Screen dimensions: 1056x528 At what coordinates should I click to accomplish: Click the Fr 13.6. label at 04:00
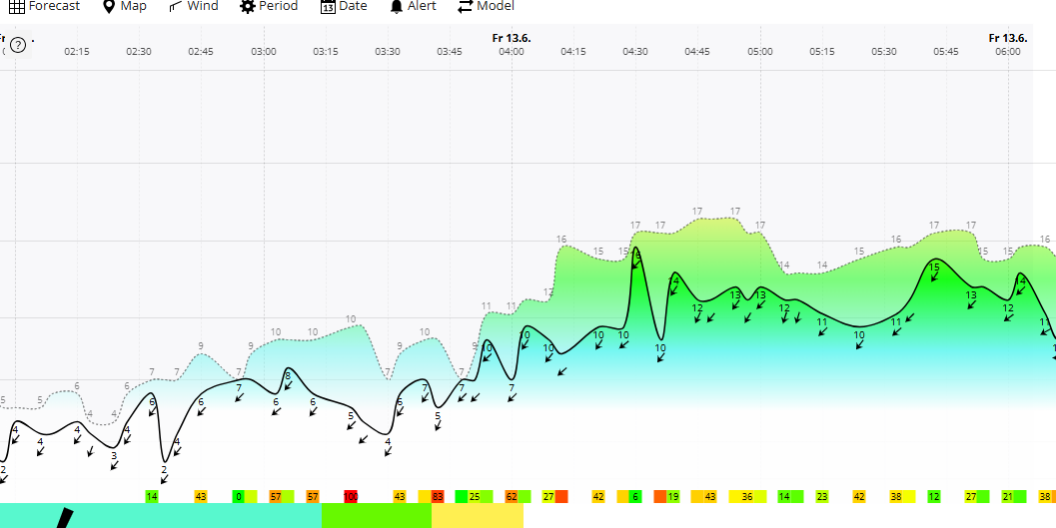click(x=511, y=38)
